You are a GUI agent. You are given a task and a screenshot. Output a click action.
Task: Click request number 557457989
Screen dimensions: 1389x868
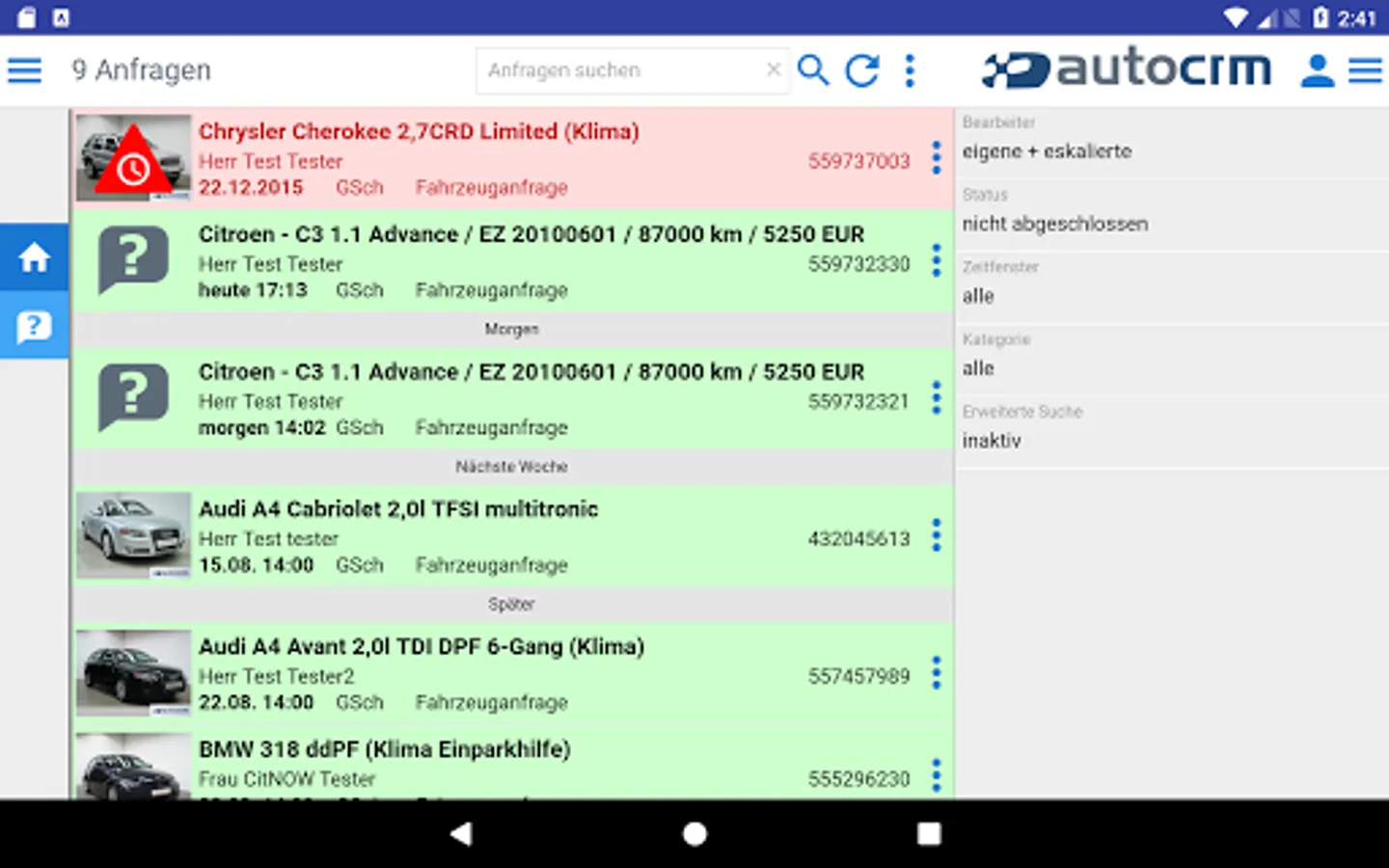[x=858, y=676]
